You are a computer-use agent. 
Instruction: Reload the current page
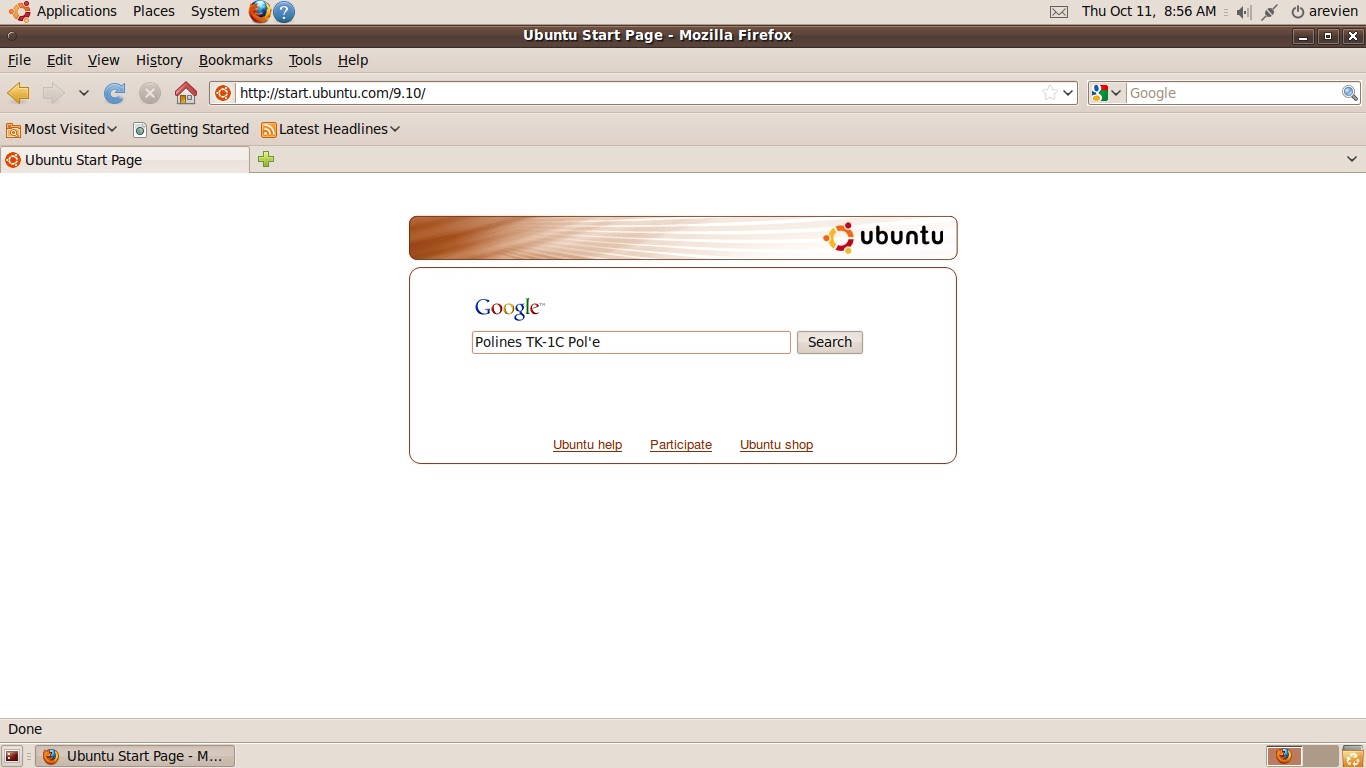[x=115, y=93]
